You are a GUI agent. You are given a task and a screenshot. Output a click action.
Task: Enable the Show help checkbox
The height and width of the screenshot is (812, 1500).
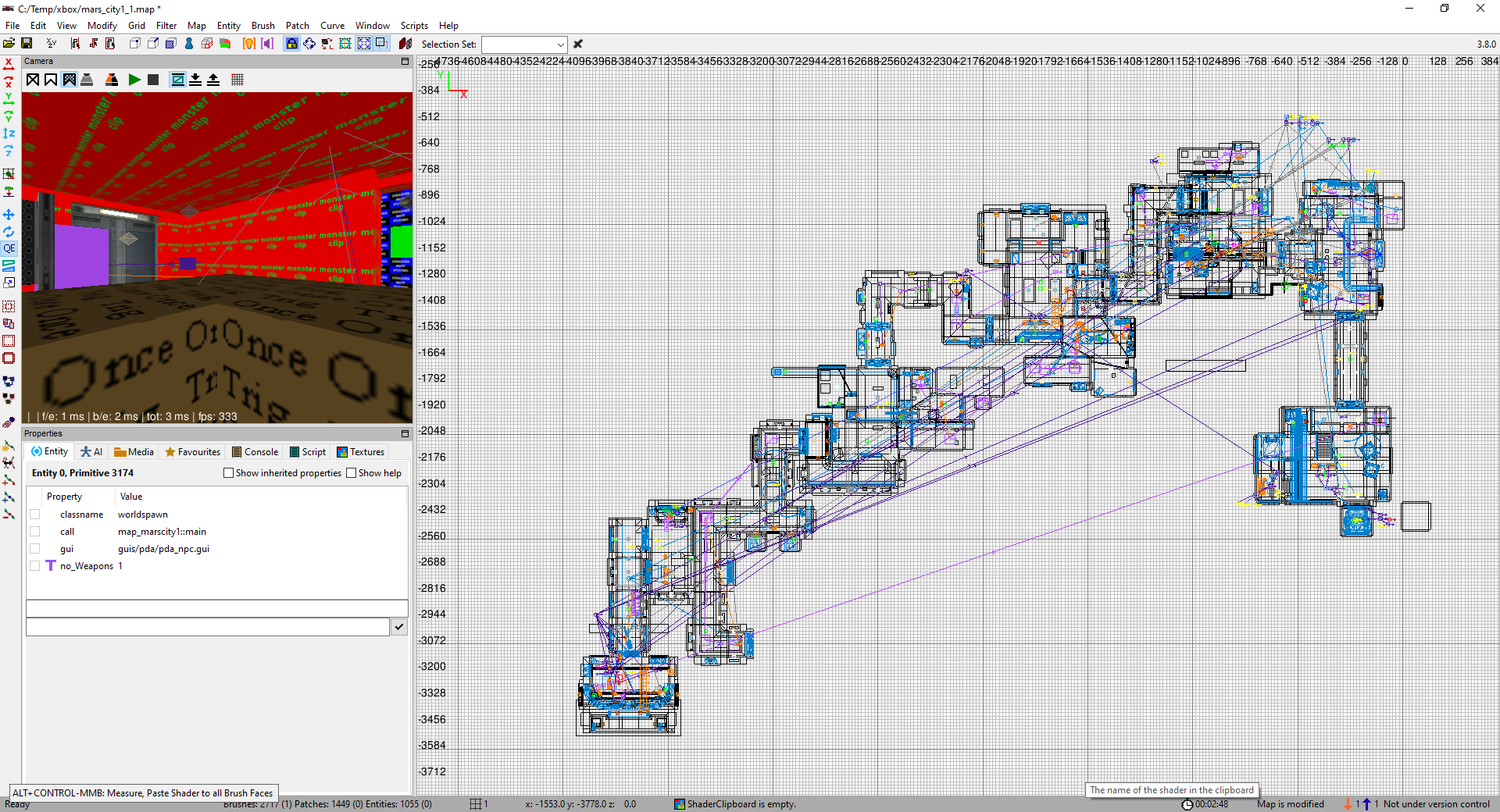(x=352, y=473)
